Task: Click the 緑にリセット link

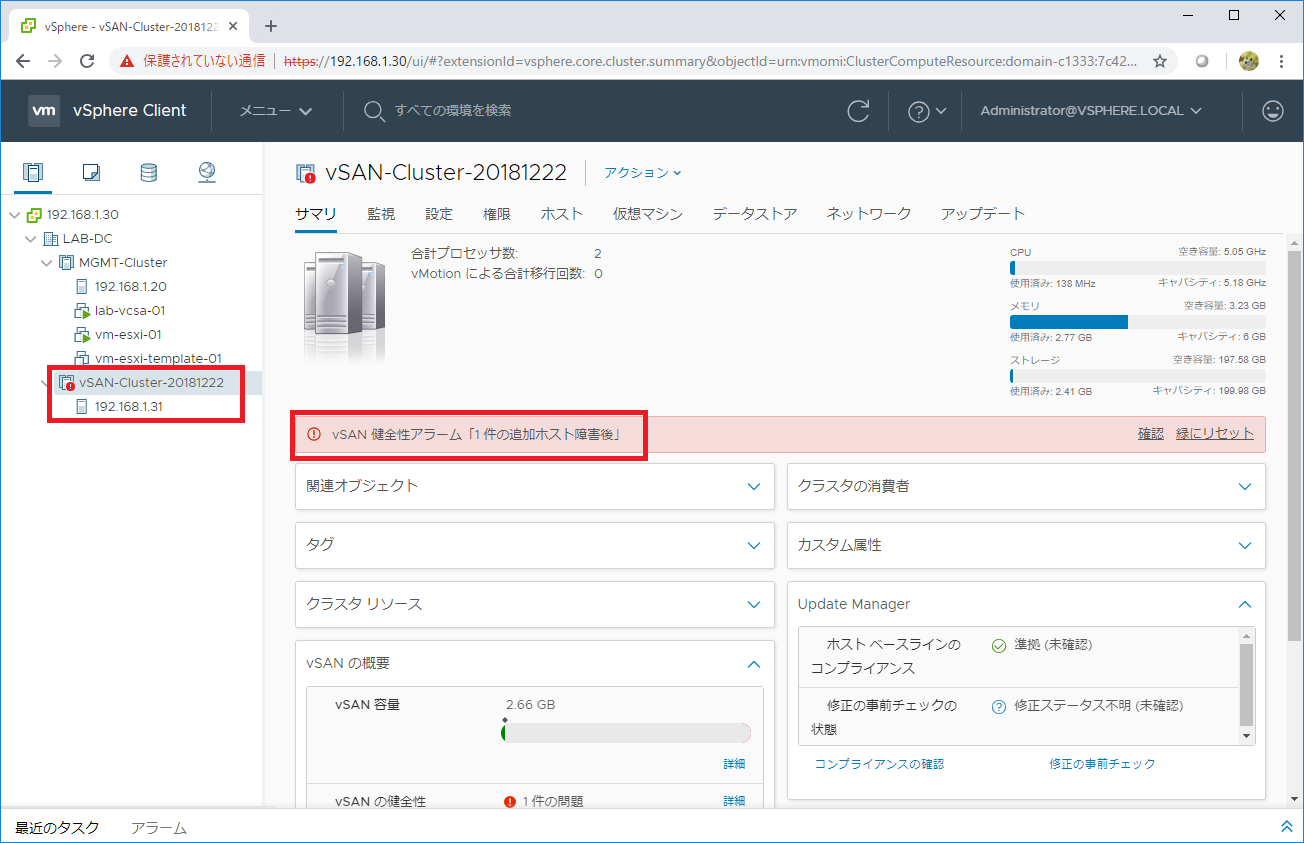Action: [1215, 434]
